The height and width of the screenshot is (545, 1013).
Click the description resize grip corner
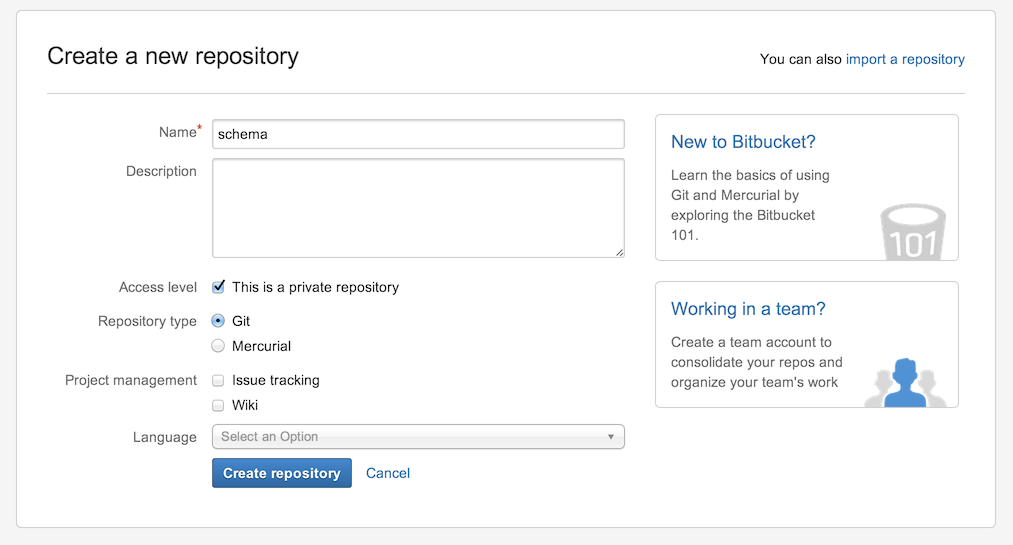(620, 252)
